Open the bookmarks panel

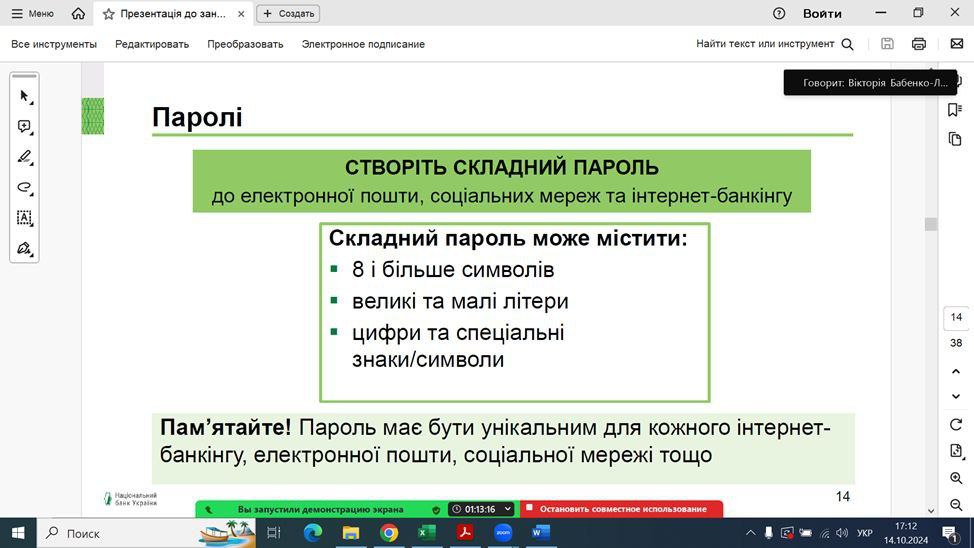click(x=956, y=110)
